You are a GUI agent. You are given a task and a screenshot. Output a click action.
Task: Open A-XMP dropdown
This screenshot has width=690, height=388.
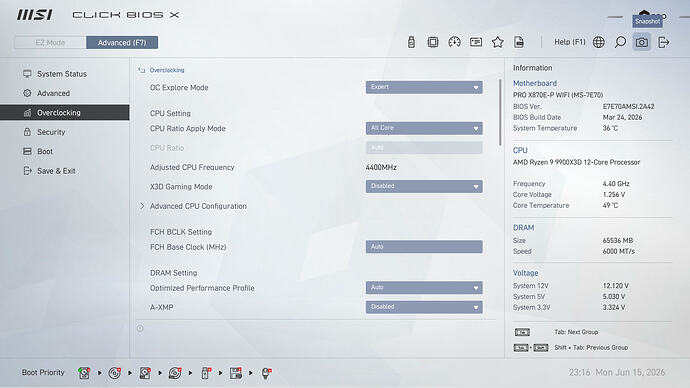(x=424, y=307)
